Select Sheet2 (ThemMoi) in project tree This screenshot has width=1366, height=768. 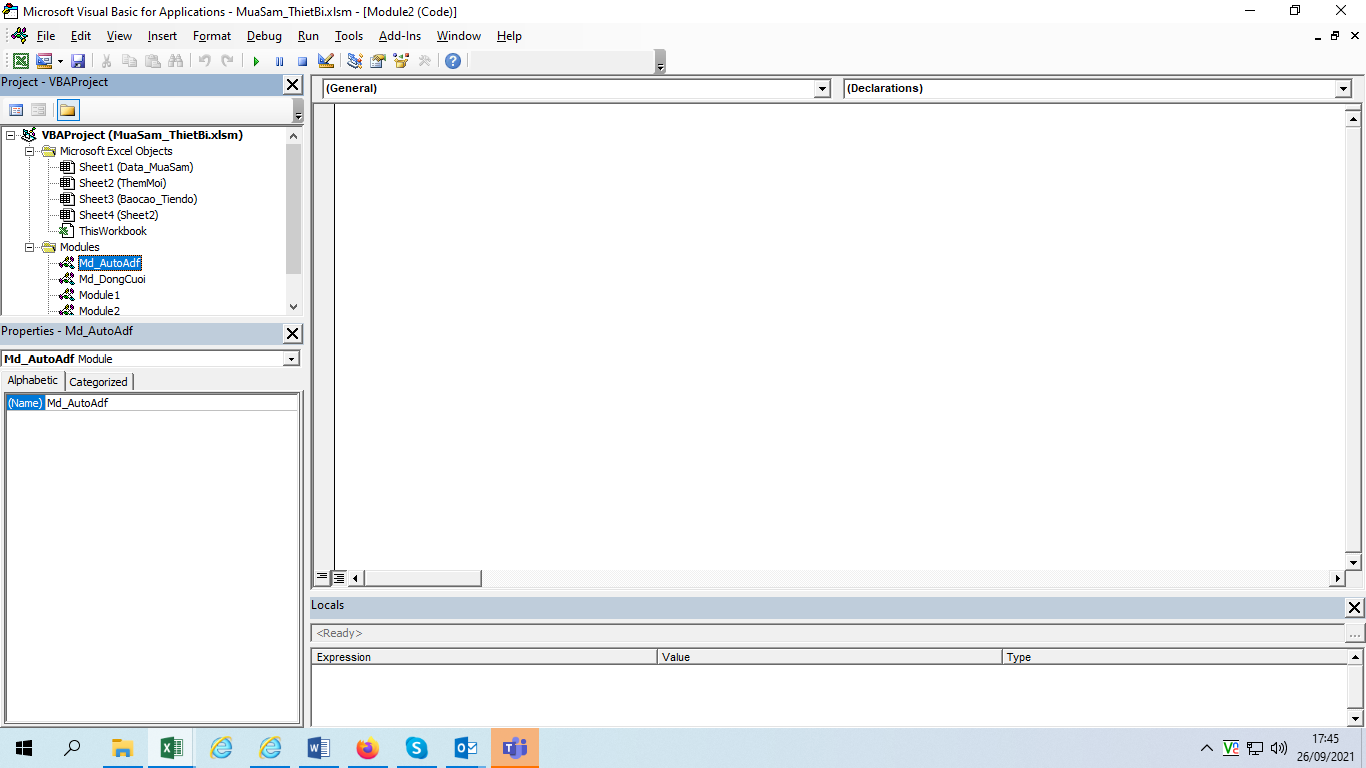122,183
